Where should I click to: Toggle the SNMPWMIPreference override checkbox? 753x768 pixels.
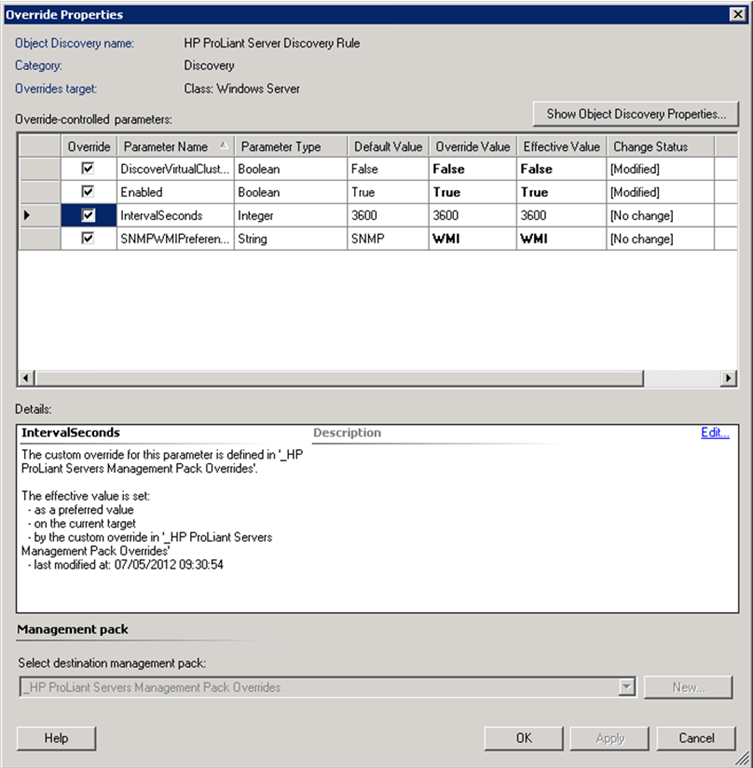pos(88,239)
